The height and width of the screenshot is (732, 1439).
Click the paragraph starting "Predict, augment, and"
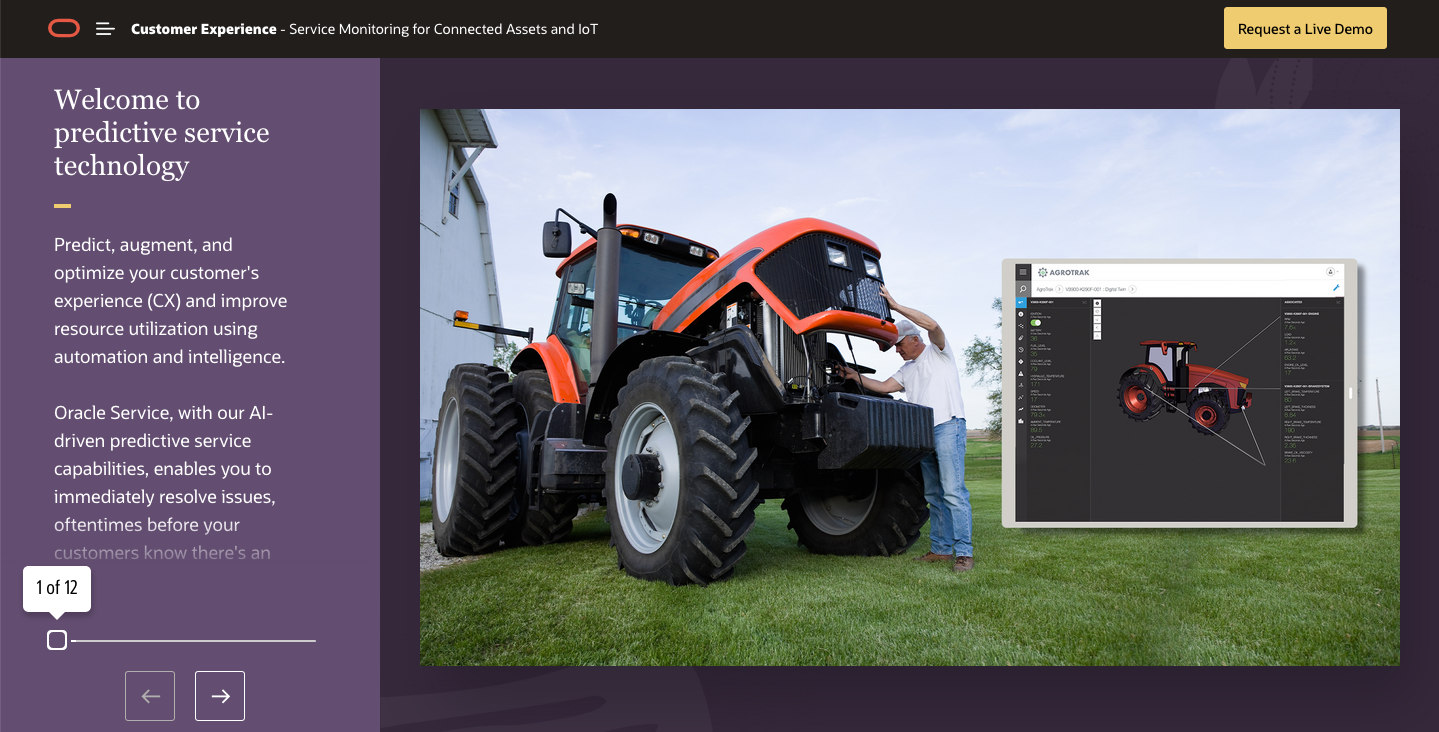171,300
